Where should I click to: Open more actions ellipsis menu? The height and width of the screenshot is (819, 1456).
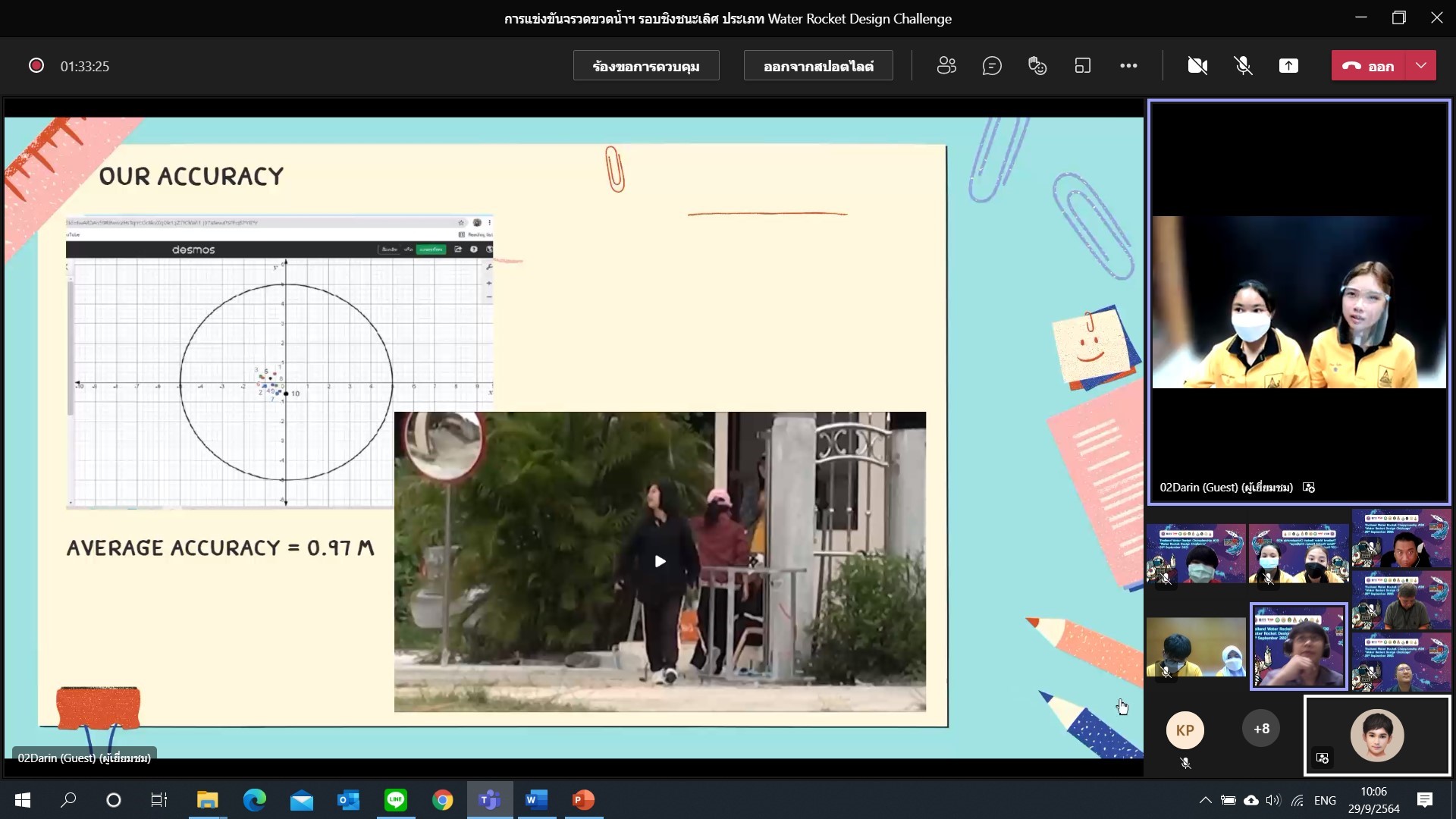pyautogui.click(x=1128, y=66)
